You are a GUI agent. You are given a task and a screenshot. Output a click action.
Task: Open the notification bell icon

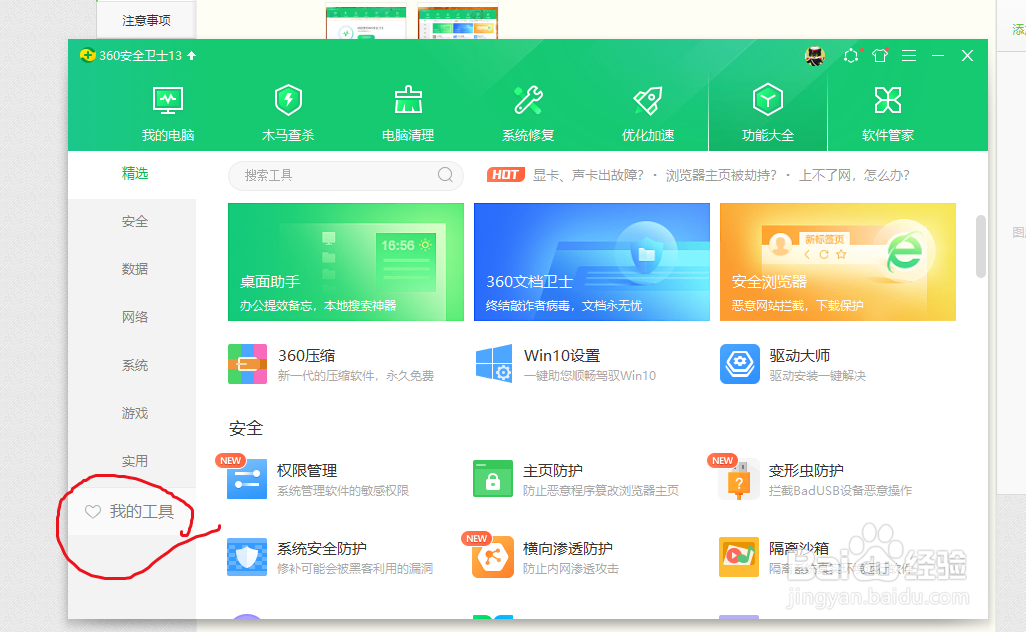click(851, 56)
